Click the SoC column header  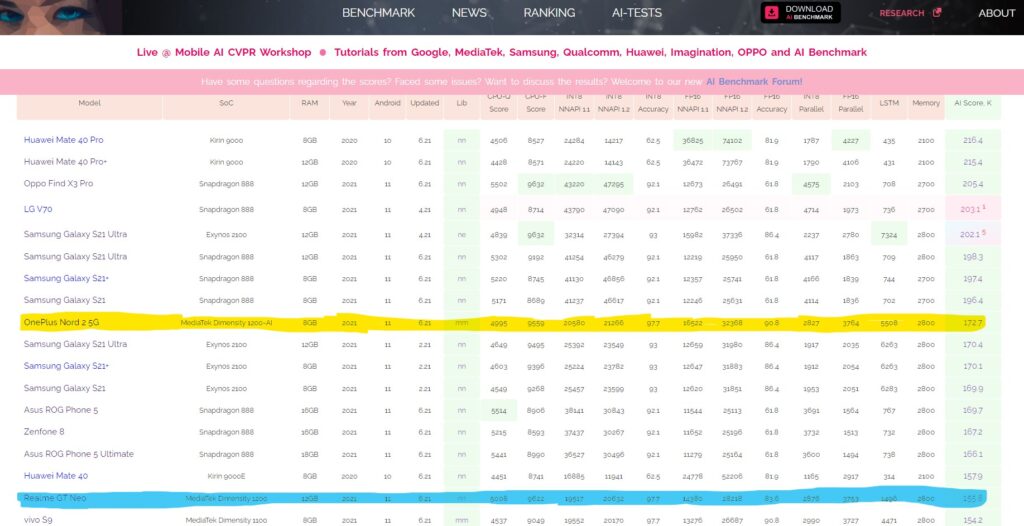226,103
